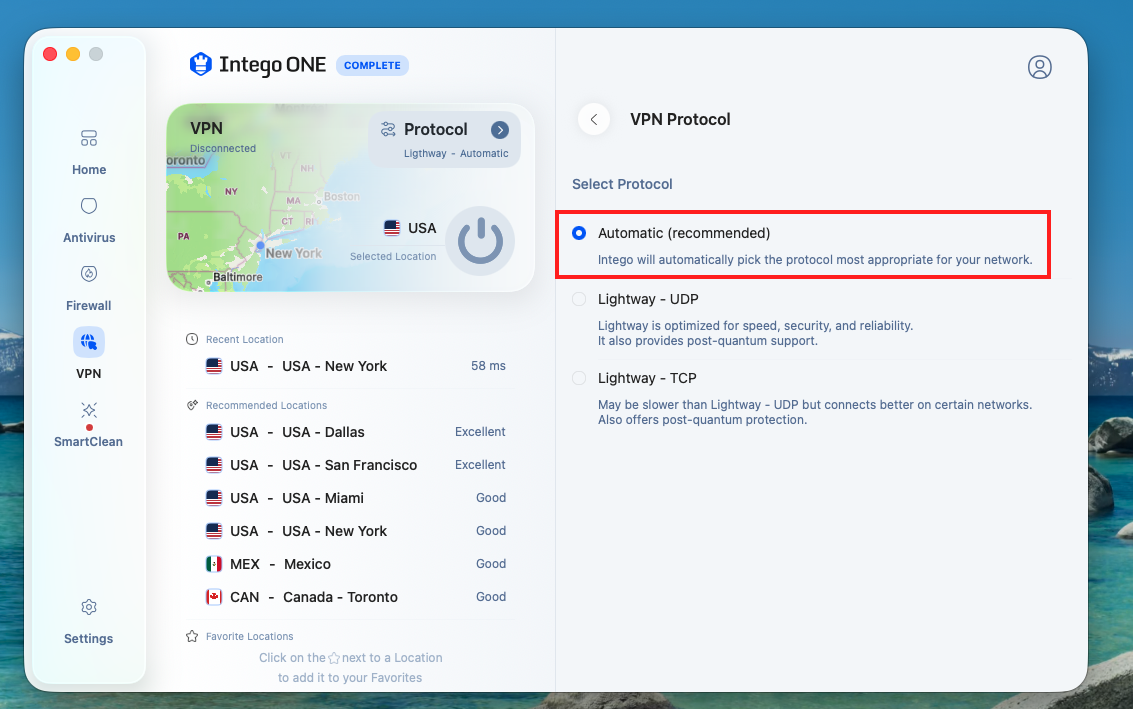Screen dimensions: 1133x709
Task: Click the Select Protocol label
Action: coord(622,184)
